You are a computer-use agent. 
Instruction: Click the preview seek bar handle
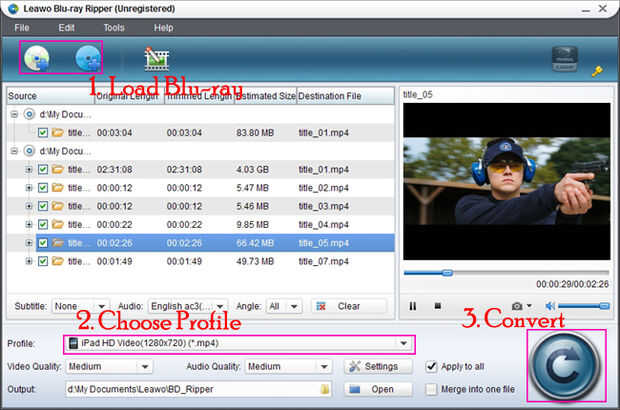[x=447, y=273]
